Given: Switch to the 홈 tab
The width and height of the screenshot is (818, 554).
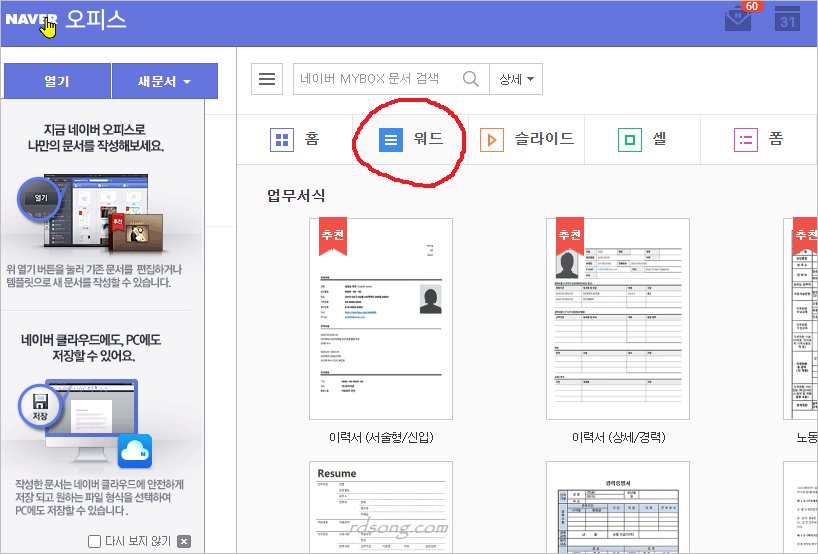Looking at the screenshot, I should click(x=295, y=140).
